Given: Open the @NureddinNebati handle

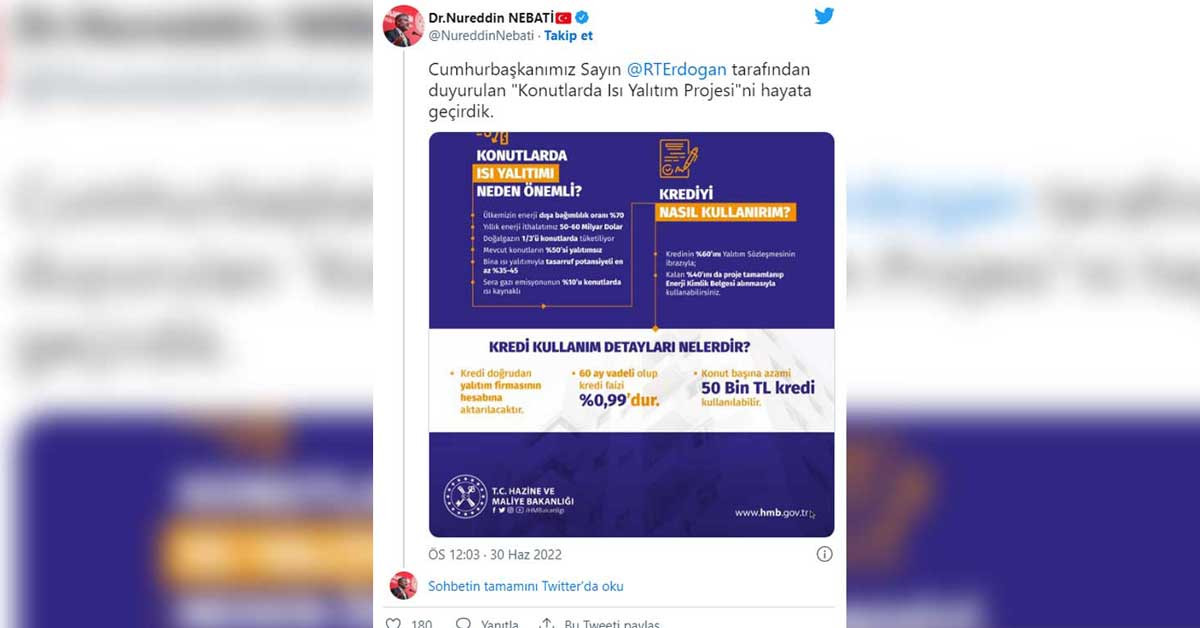Looking at the screenshot, I should 481,35.
